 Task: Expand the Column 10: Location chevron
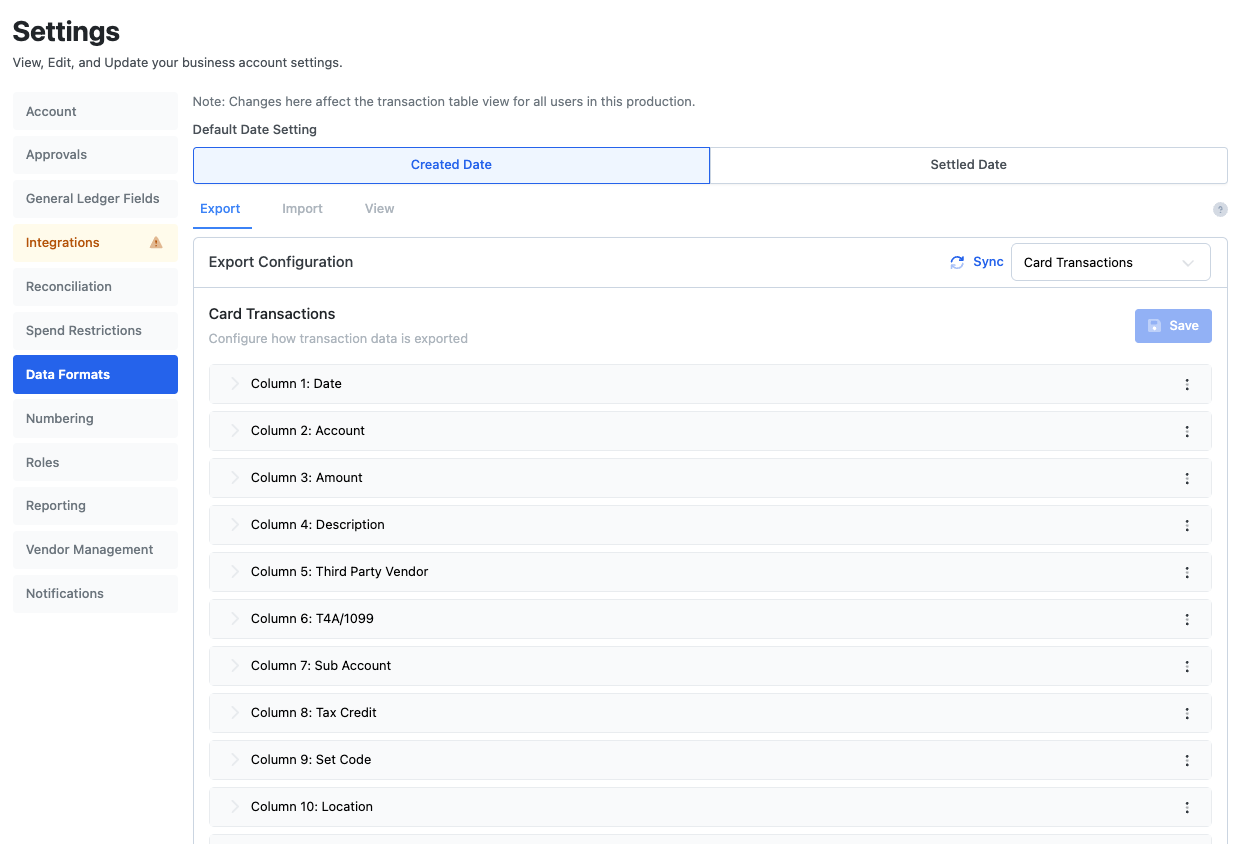[x=236, y=807]
